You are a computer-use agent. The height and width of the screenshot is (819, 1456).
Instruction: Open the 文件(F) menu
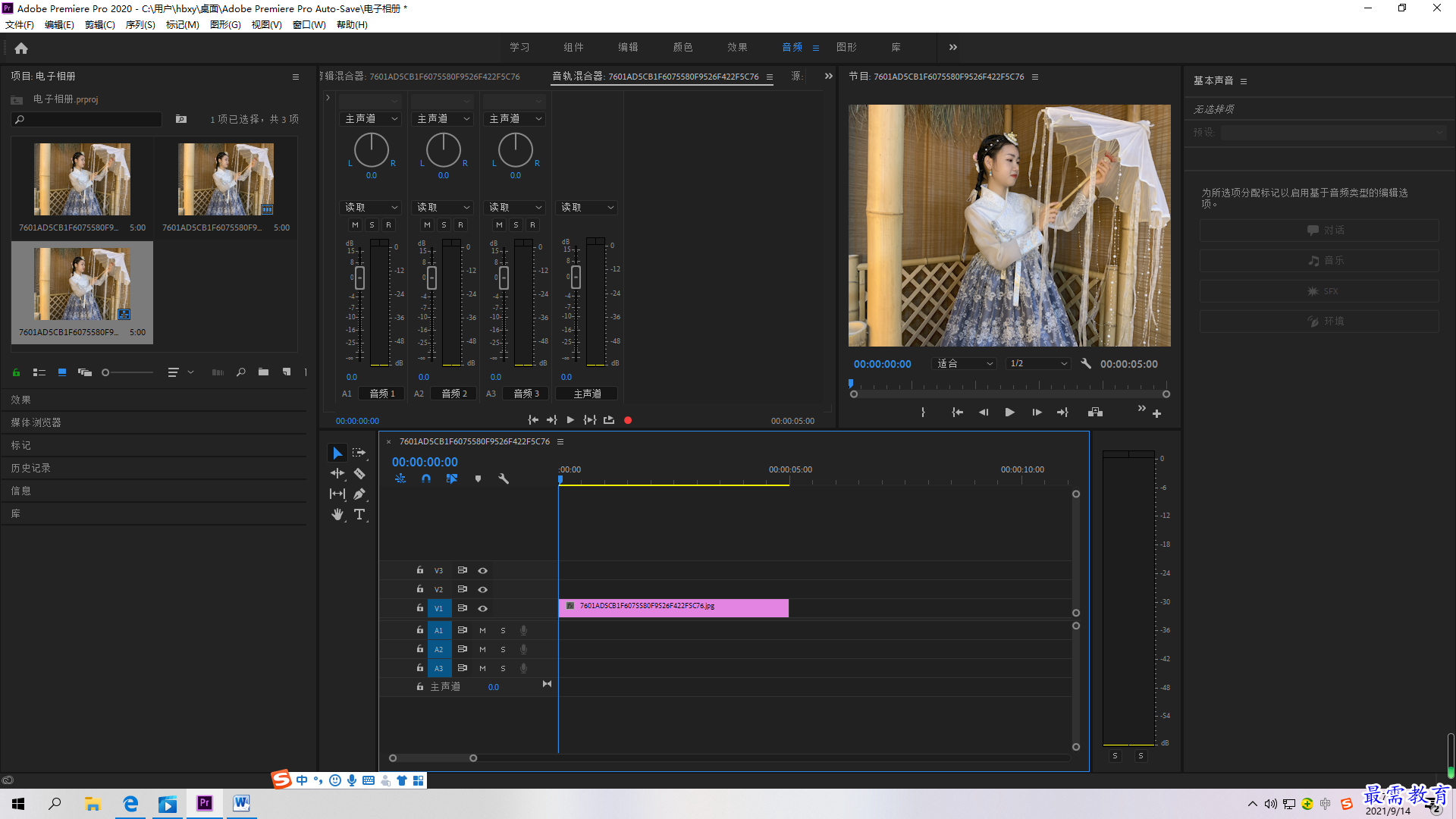tap(20, 24)
